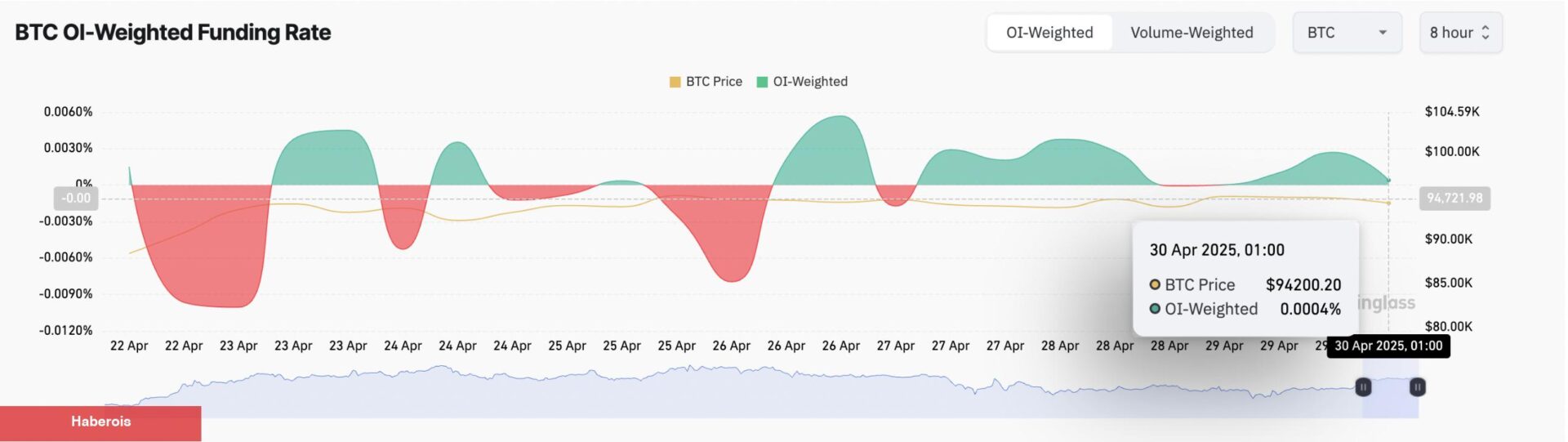The width and height of the screenshot is (1568, 442).
Task: Click the green OI-Weighted circle in the tooltip
Action: click(1155, 309)
